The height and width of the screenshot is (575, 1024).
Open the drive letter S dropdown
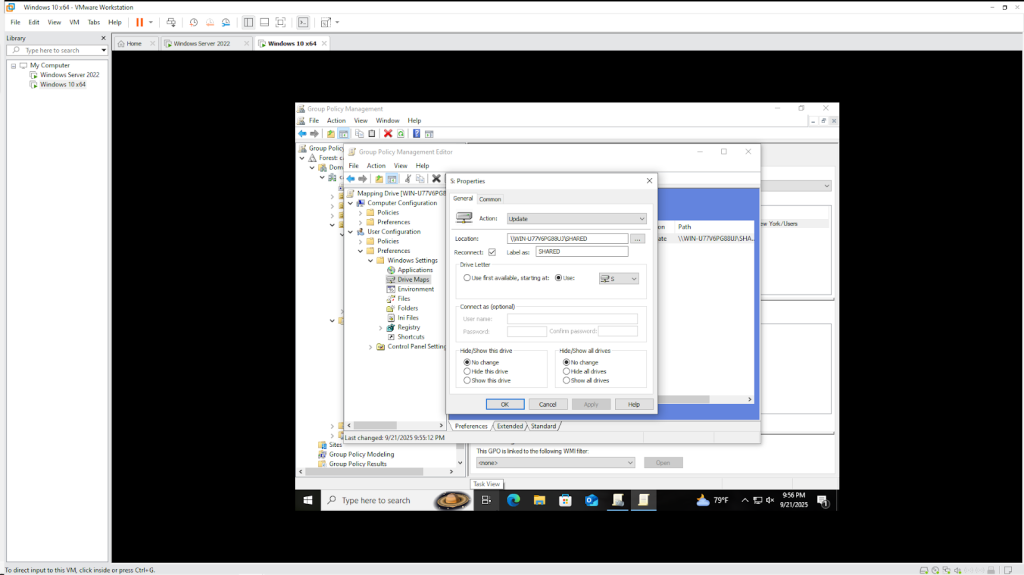tap(619, 278)
